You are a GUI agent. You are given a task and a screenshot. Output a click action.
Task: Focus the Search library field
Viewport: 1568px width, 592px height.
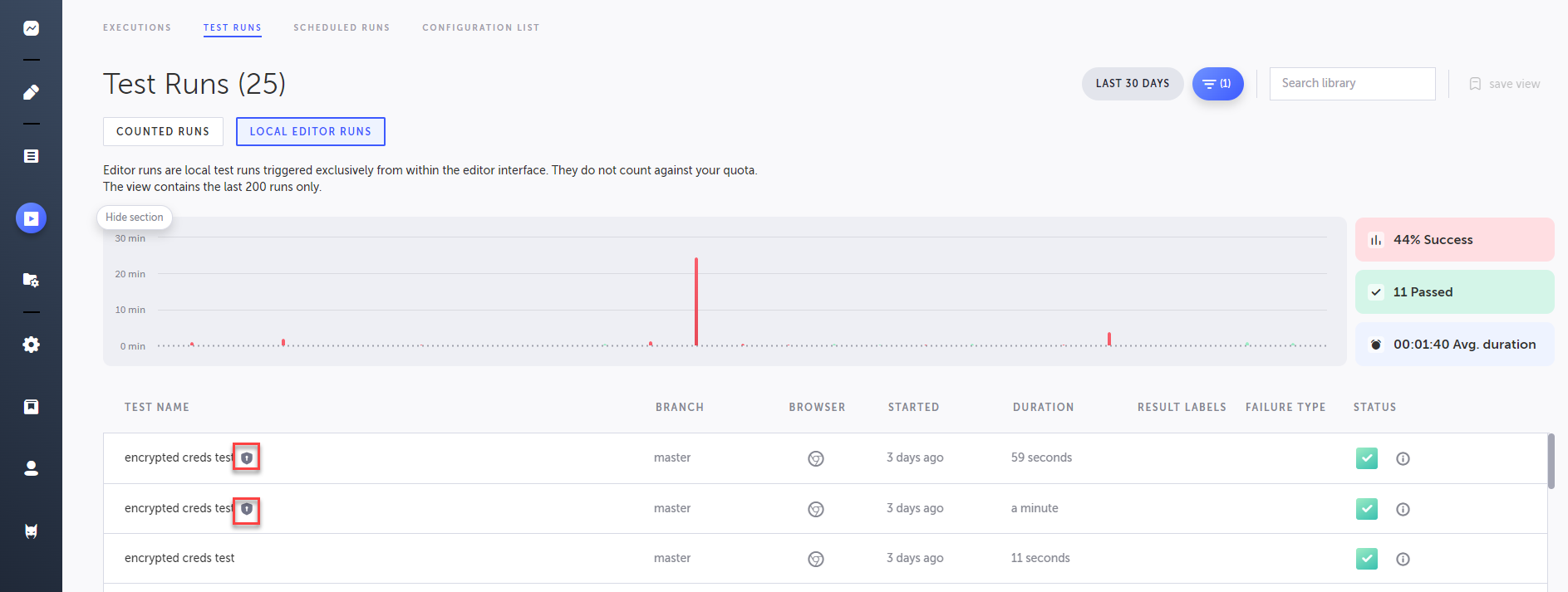click(1352, 84)
